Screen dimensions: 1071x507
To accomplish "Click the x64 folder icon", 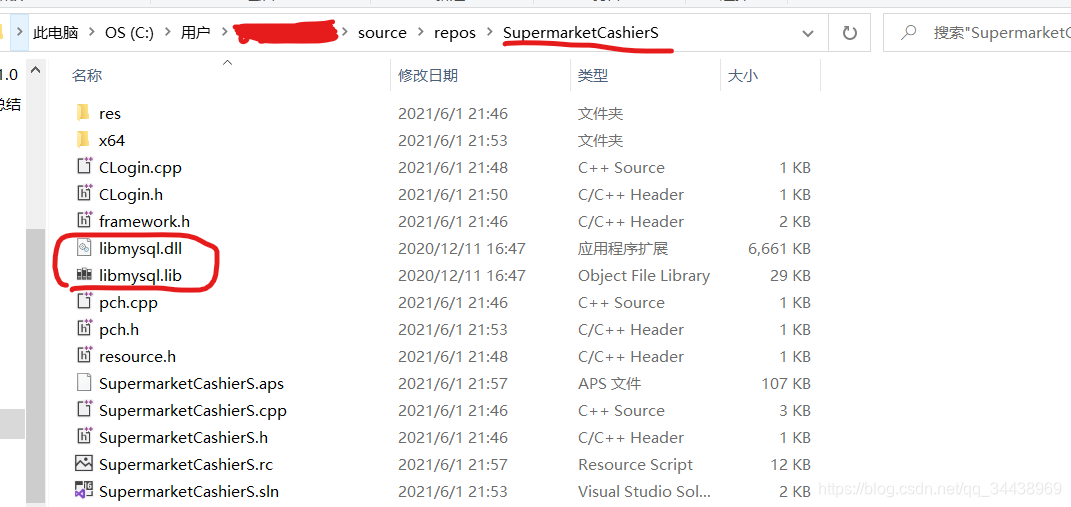I will (x=83, y=140).
